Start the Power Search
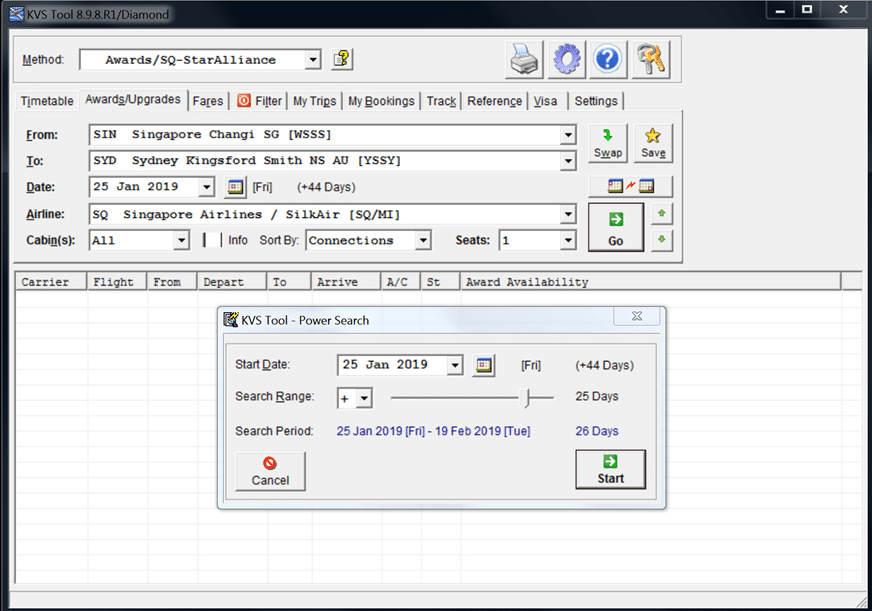This screenshot has height=611, width=872. 611,470
